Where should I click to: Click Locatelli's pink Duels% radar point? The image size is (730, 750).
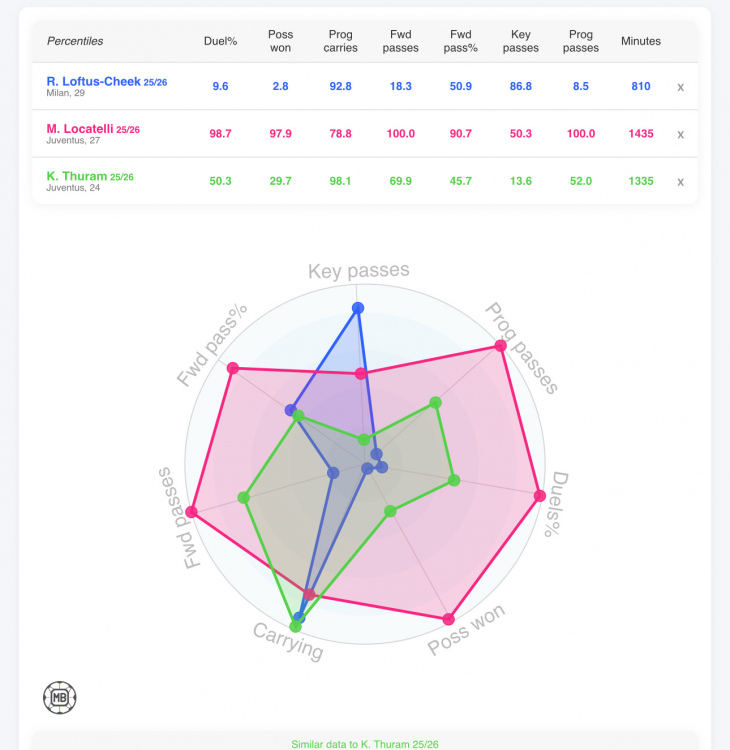[540, 496]
